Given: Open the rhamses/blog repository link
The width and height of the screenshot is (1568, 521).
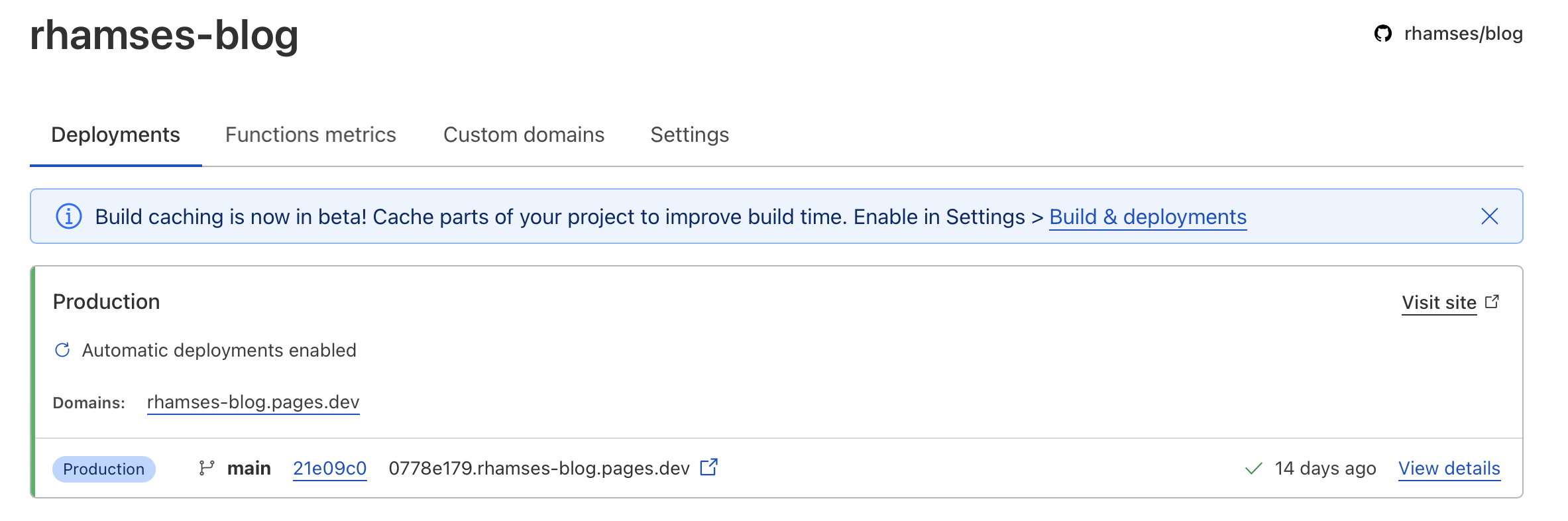Looking at the screenshot, I should click(x=1463, y=34).
